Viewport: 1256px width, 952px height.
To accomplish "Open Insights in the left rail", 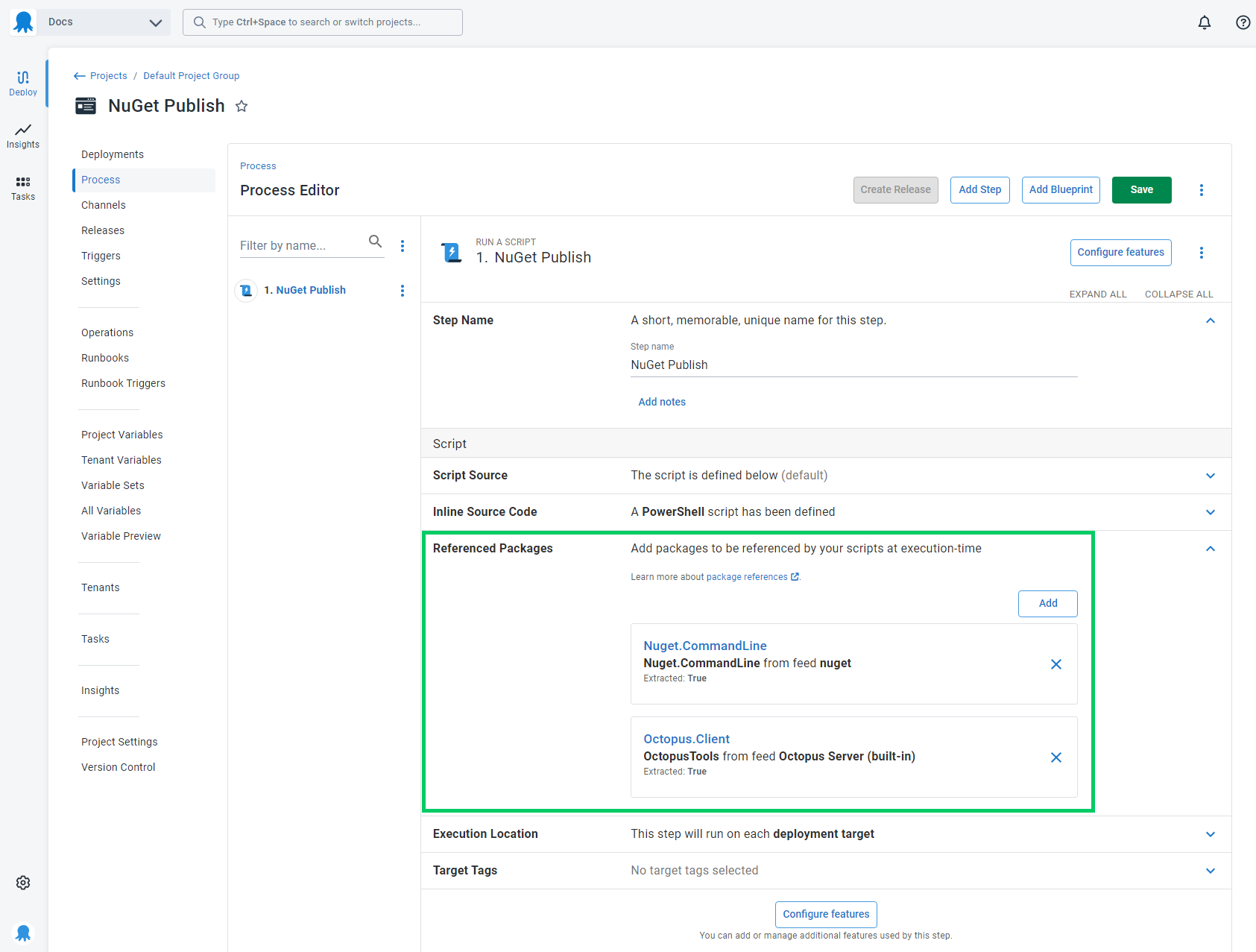I will 23,136.
